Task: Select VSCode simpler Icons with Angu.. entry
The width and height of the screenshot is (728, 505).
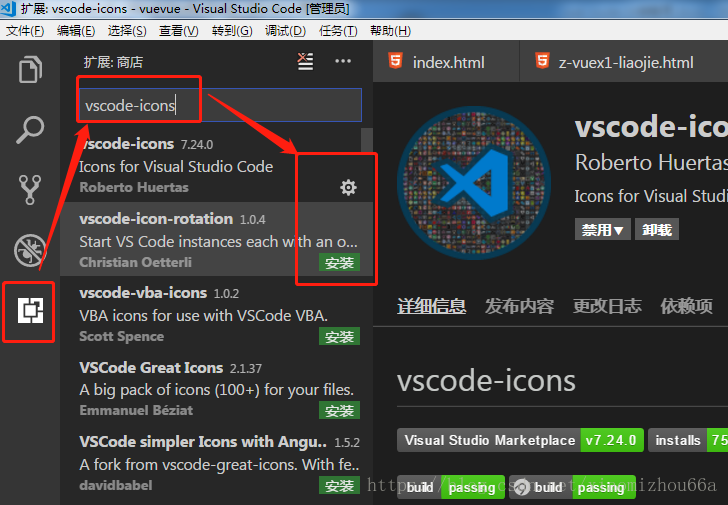Action: tap(217, 463)
